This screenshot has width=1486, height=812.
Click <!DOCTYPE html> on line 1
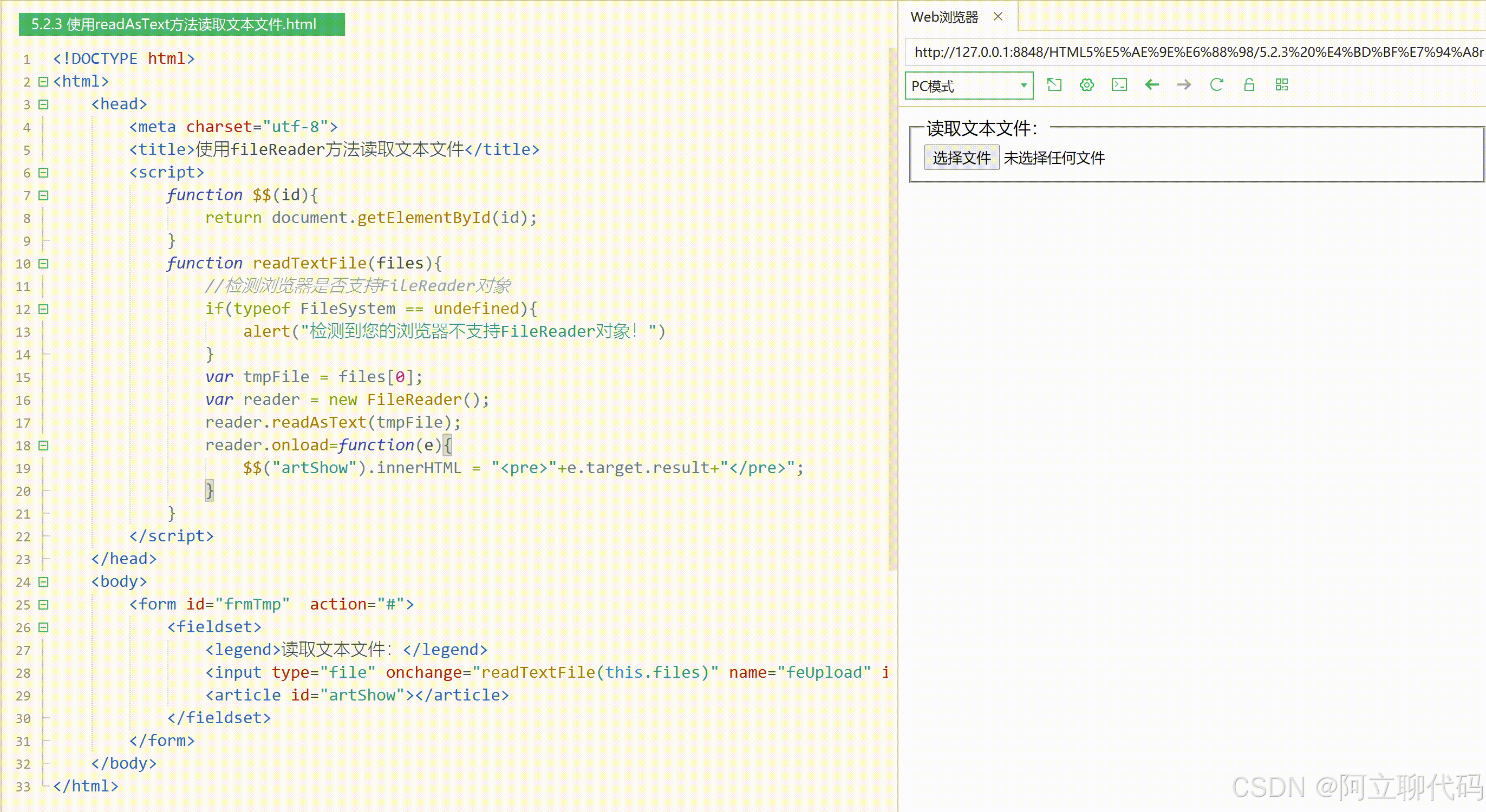tap(124, 59)
